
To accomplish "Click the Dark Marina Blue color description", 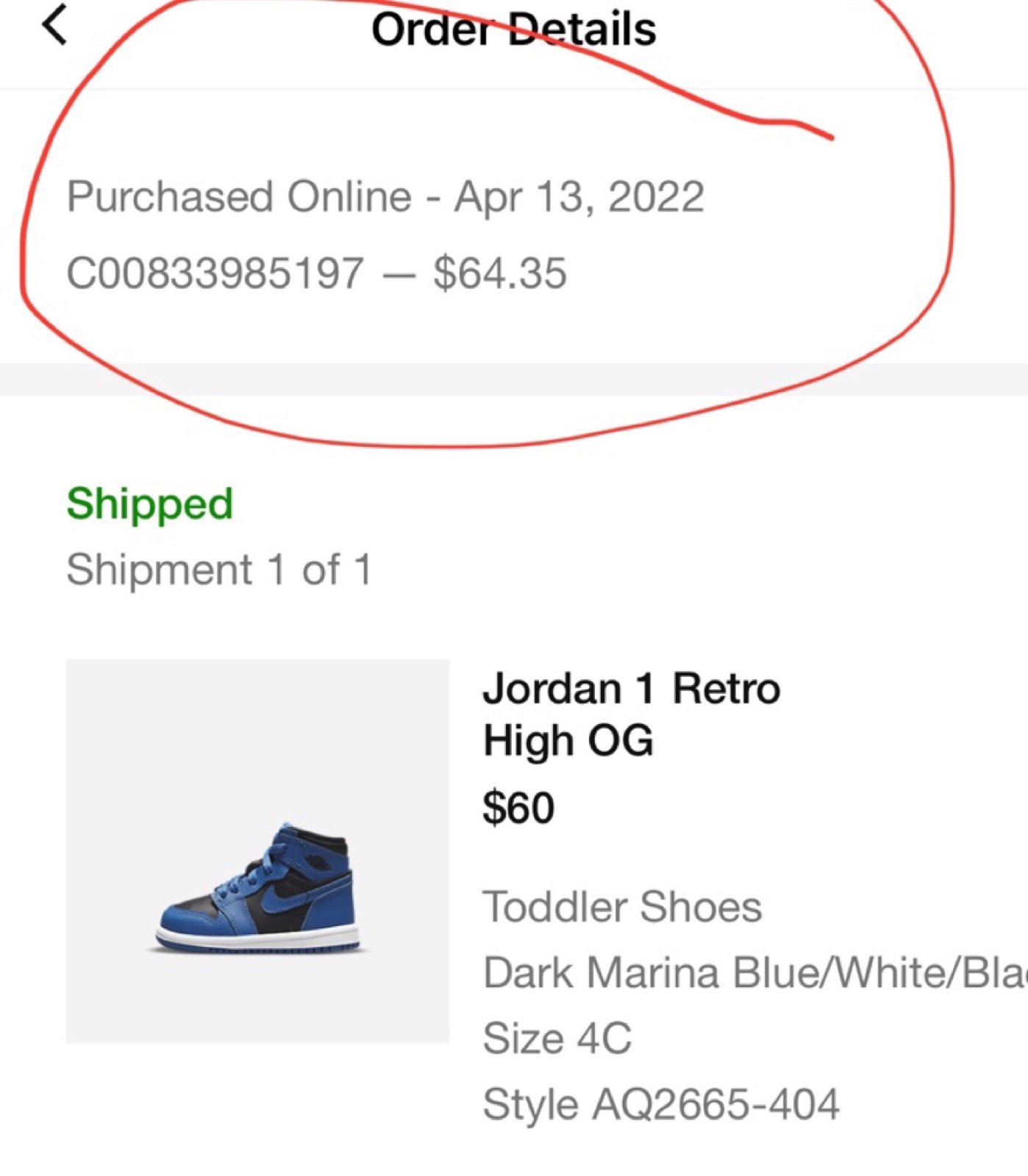I will (754, 972).
